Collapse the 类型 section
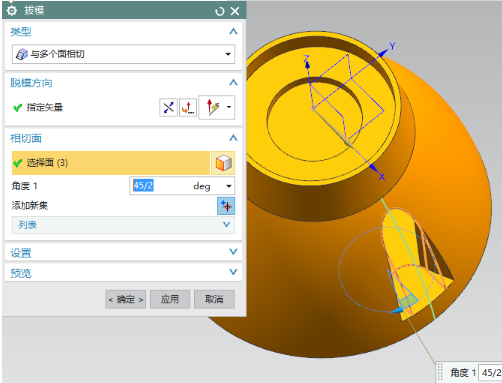The width and height of the screenshot is (502, 383). 233,31
